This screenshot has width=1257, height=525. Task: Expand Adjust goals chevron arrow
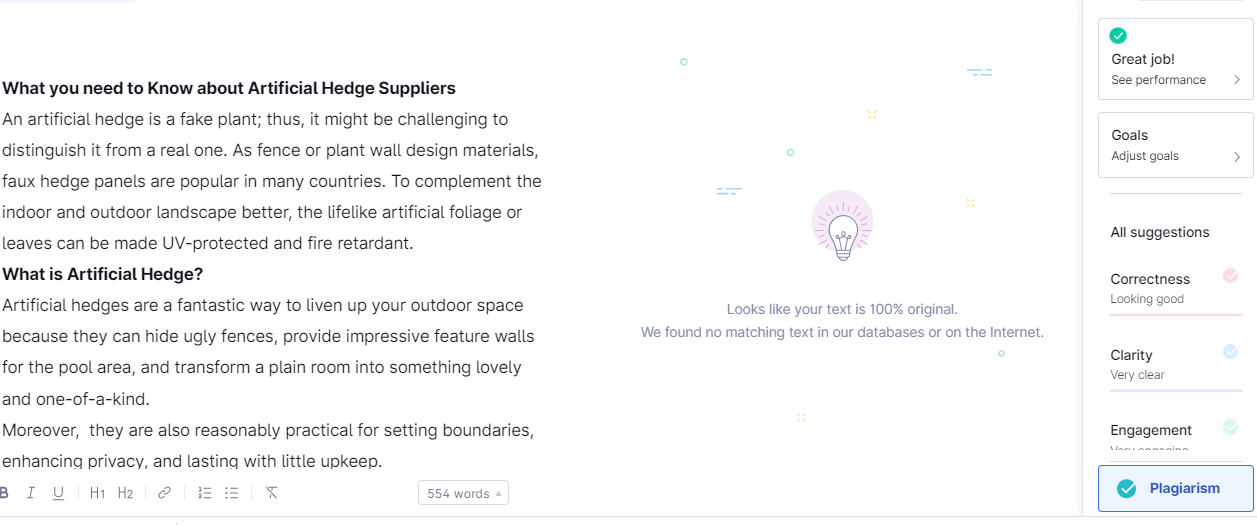[1237, 157]
